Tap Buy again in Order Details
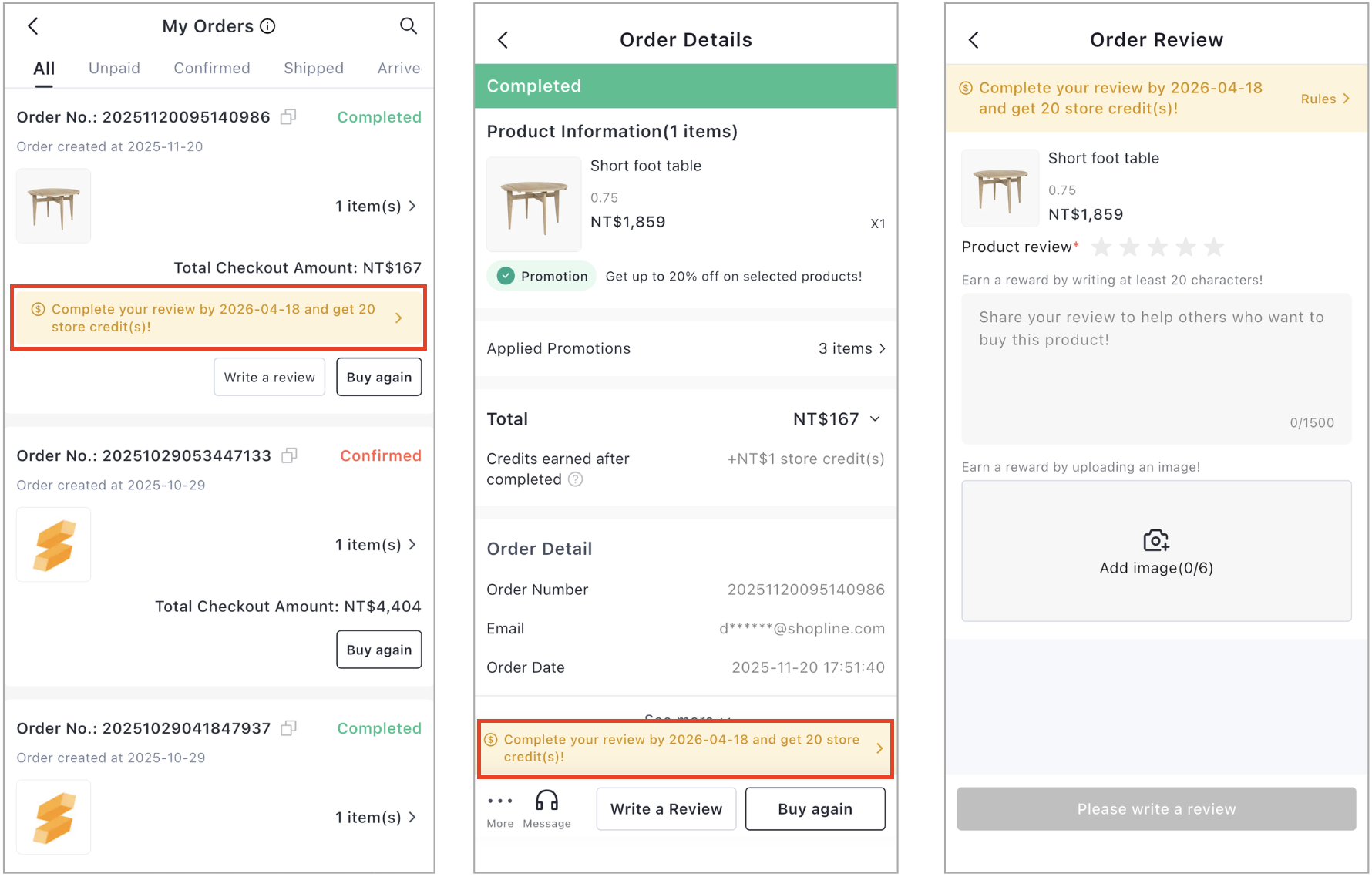1372x877 pixels. 815,809
